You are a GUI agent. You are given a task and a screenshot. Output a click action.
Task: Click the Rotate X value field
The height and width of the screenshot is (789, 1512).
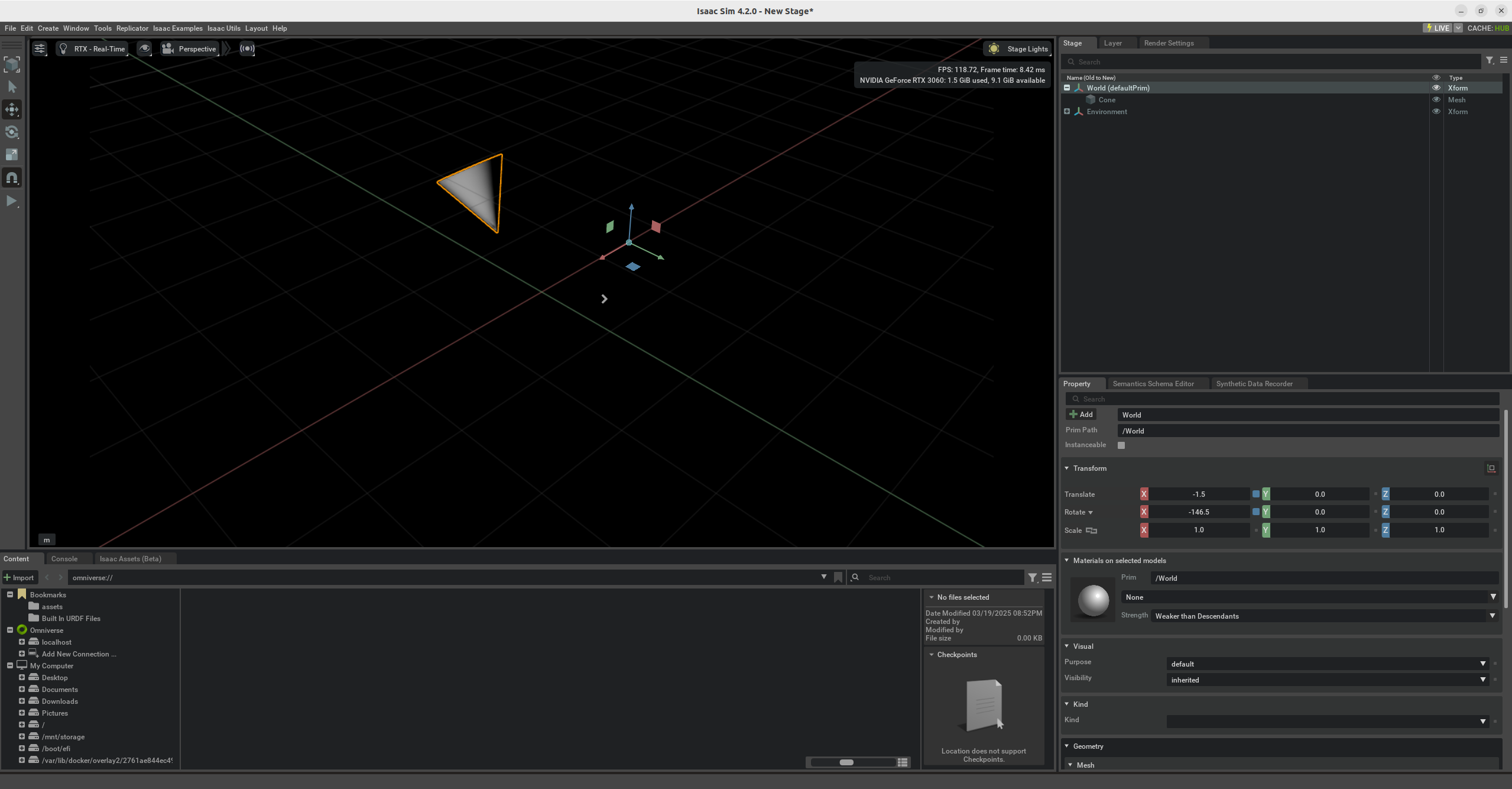(x=1199, y=512)
